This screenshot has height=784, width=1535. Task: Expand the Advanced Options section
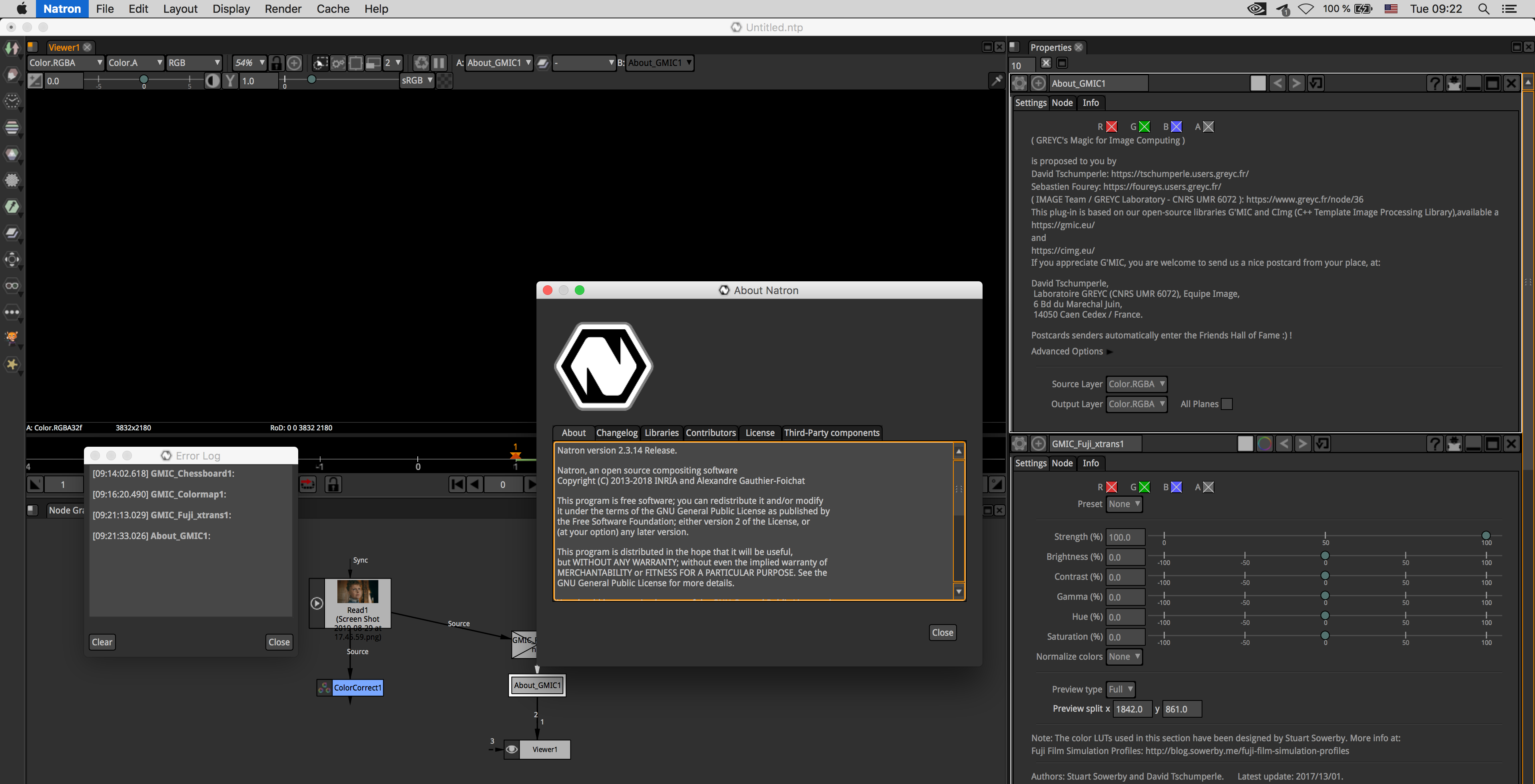point(1071,352)
